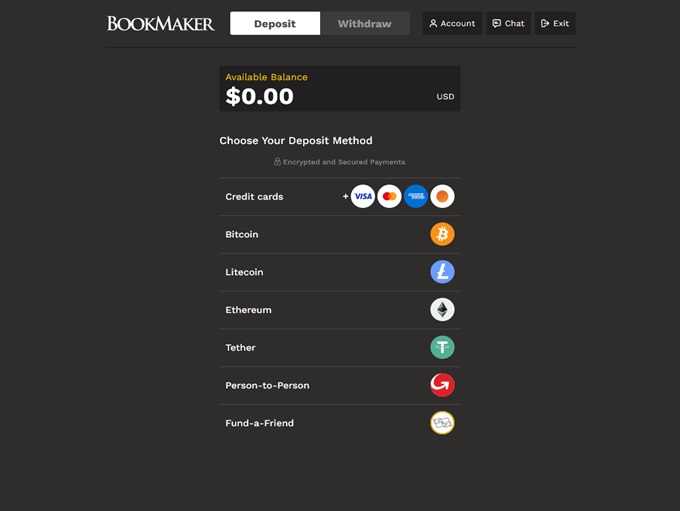
Task: Choose the Person-to-Person method label
Action: (267, 385)
